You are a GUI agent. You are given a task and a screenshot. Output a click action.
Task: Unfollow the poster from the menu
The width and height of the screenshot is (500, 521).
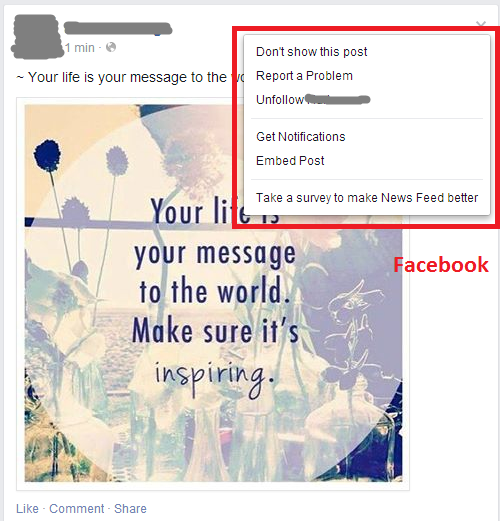313,100
